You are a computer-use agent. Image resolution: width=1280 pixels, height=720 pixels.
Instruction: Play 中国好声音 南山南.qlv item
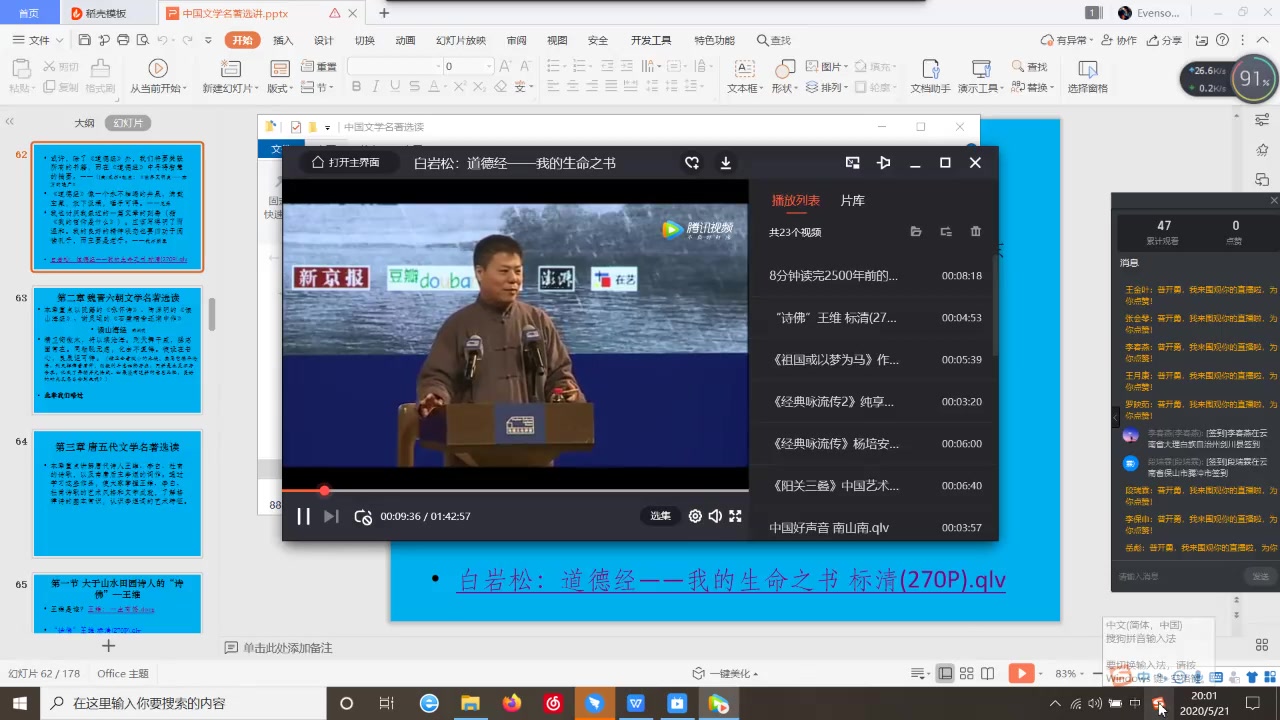[x=873, y=527]
